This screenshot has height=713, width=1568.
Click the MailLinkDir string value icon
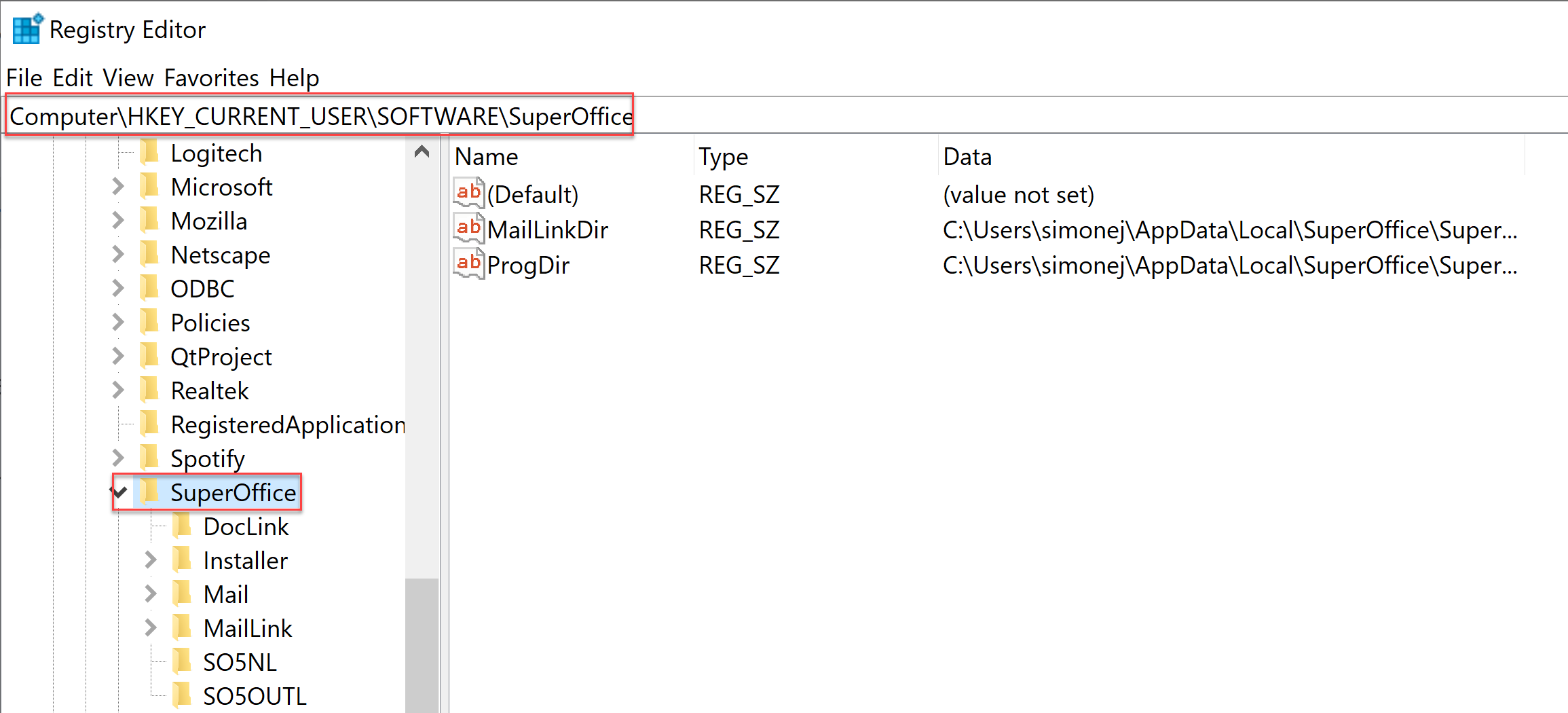point(468,229)
